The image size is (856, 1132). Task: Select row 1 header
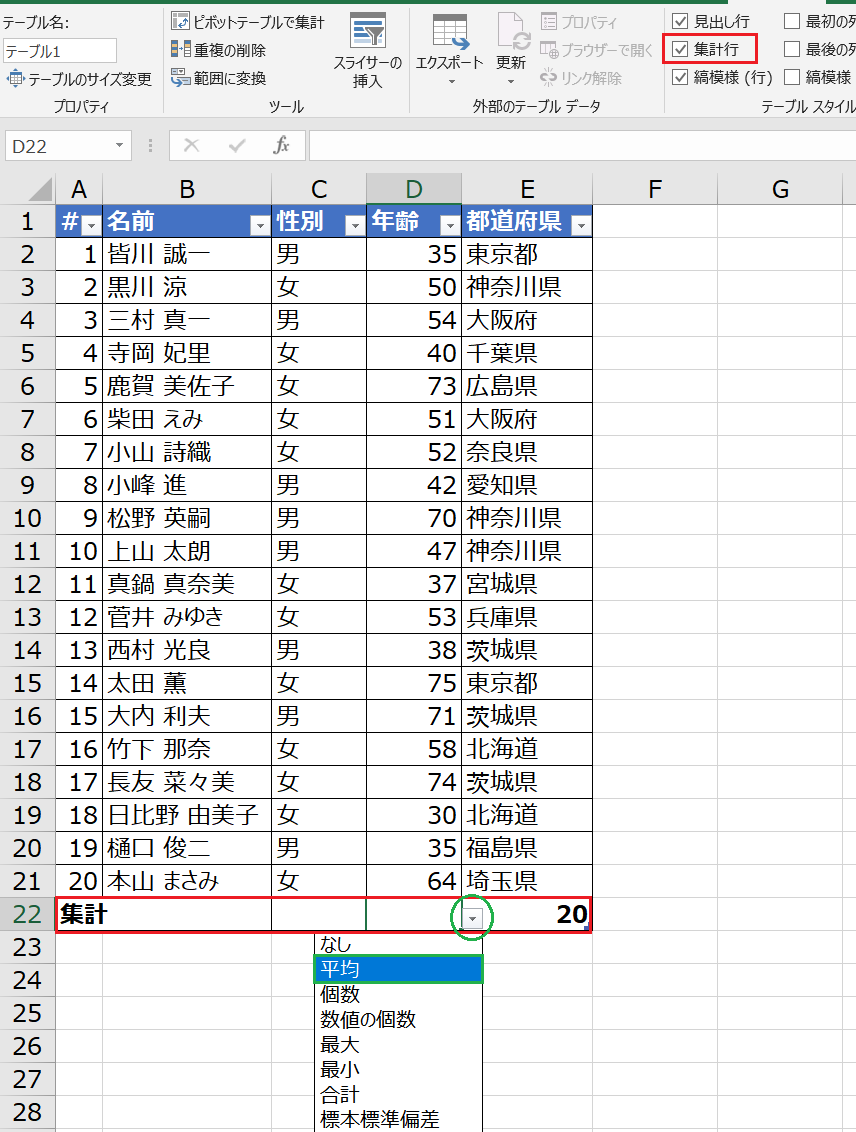27,221
